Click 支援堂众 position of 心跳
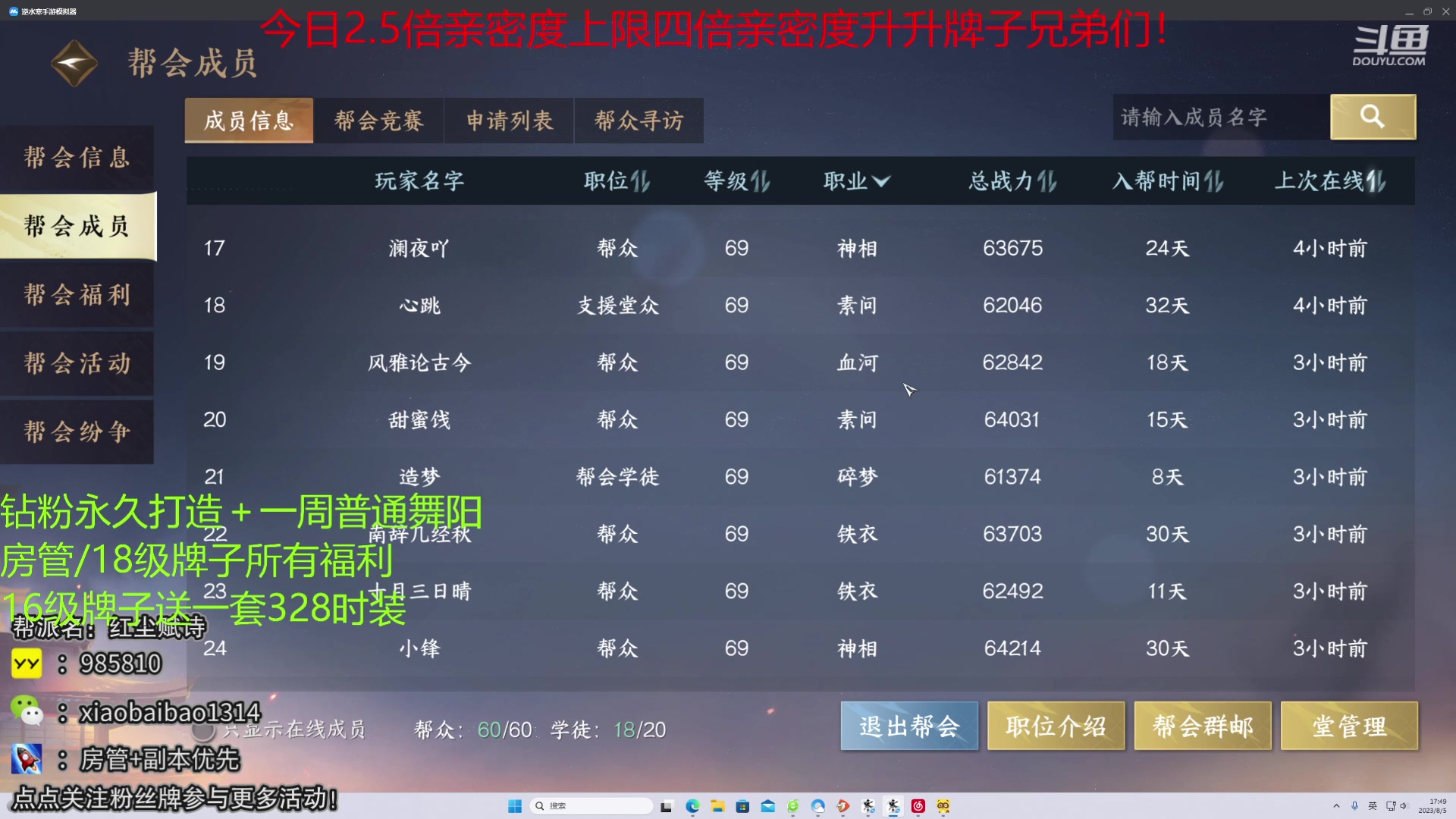This screenshot has width=1456, height=819. pos(618,305)
